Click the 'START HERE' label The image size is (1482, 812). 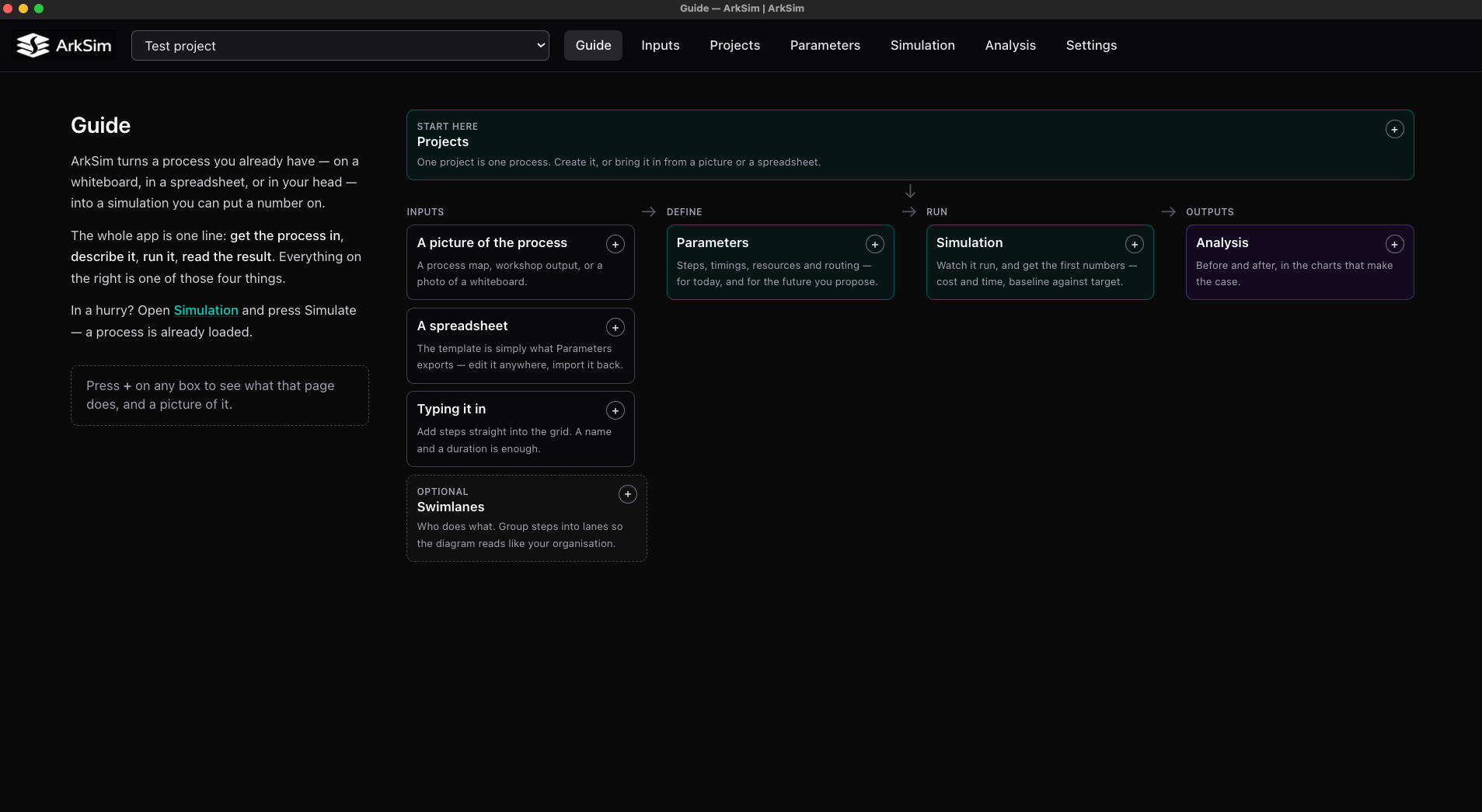click(448, 127)
